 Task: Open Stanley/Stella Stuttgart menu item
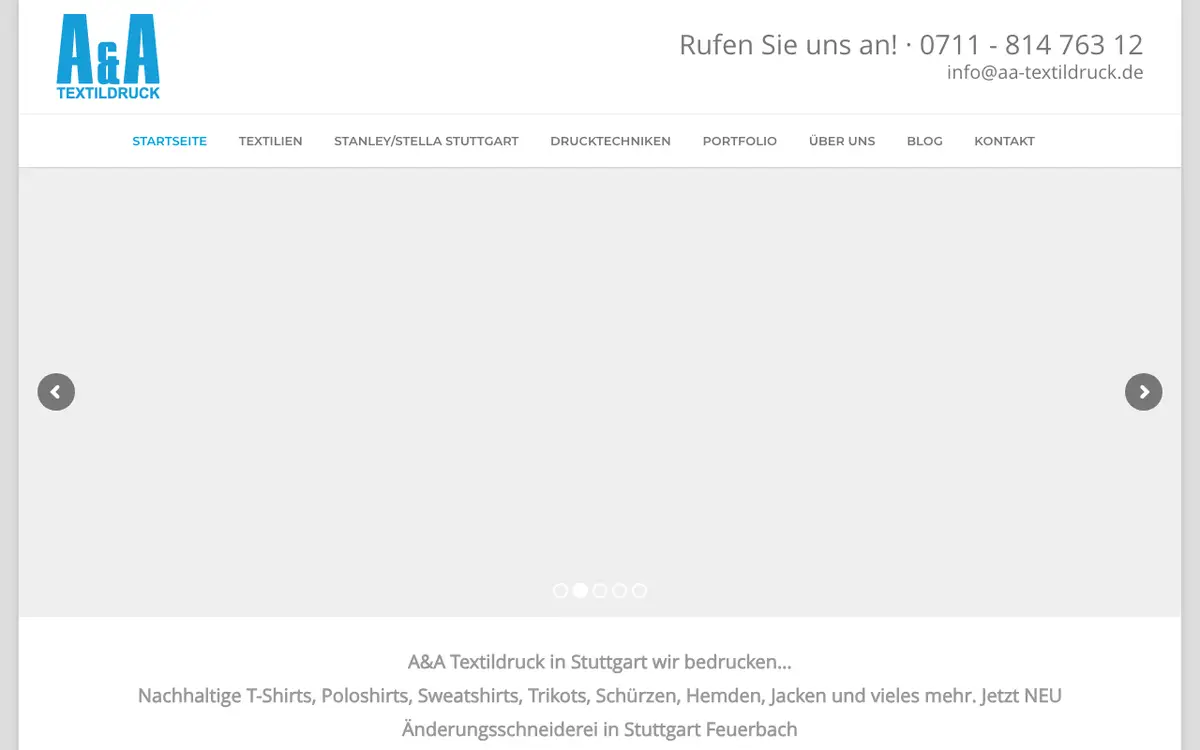426,141
